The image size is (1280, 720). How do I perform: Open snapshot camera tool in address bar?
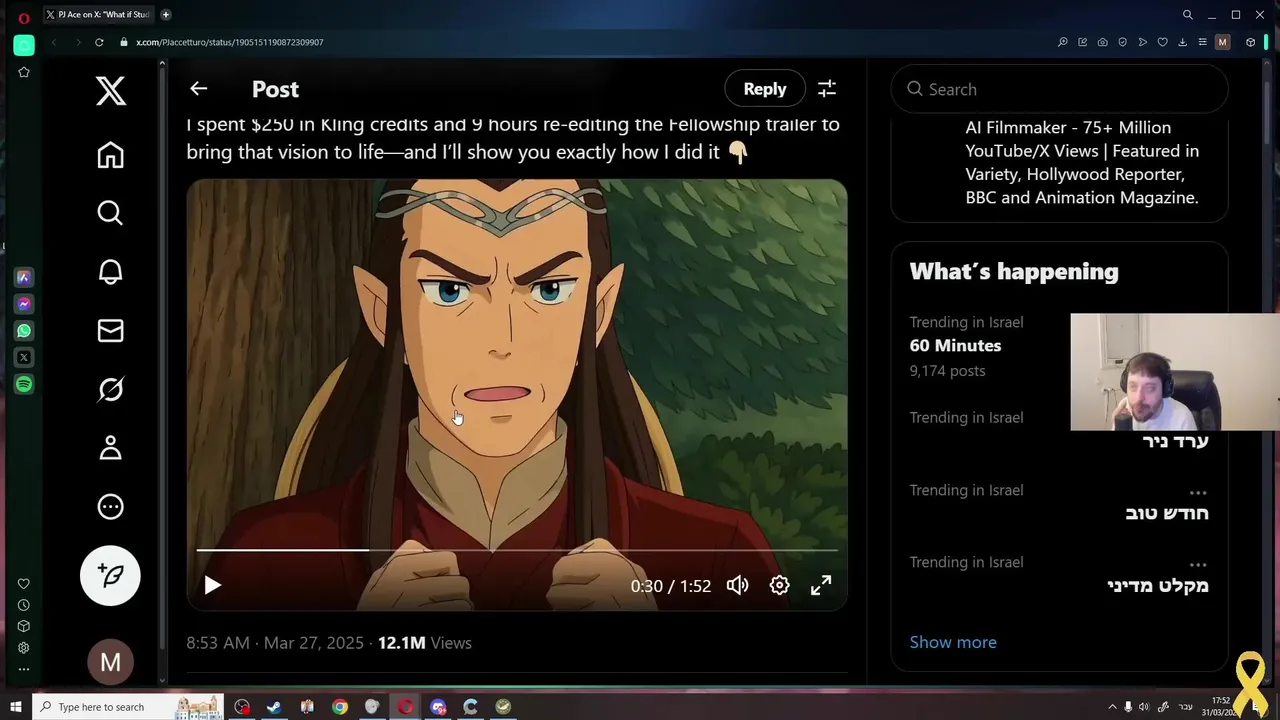[1102, 42]
